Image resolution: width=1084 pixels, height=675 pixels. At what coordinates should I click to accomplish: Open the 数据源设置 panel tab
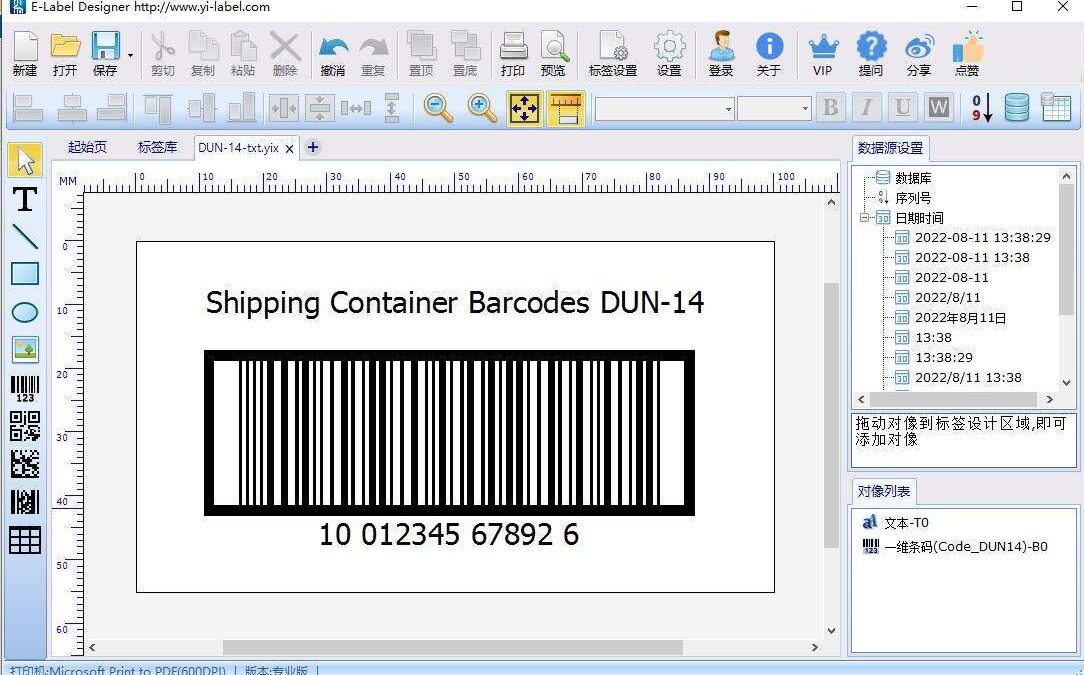[x=890, y=148]
